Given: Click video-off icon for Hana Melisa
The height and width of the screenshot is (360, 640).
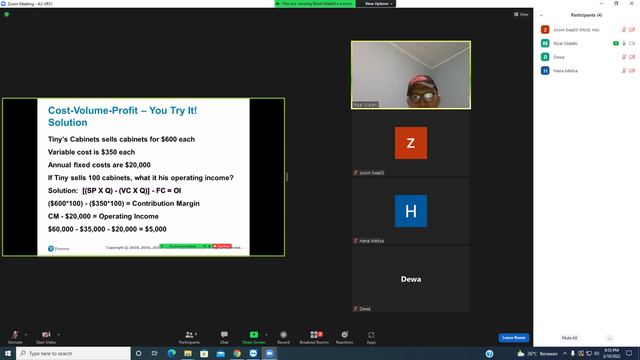Looking at the screenshot, I should pos(632,71).
